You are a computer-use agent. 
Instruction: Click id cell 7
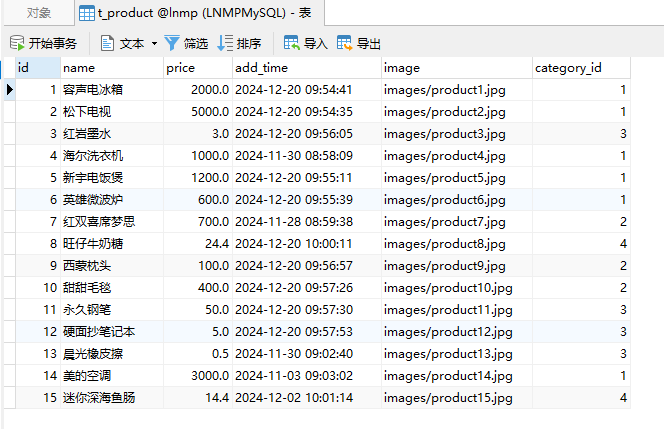pyautogui.click(x=38, y=222)
